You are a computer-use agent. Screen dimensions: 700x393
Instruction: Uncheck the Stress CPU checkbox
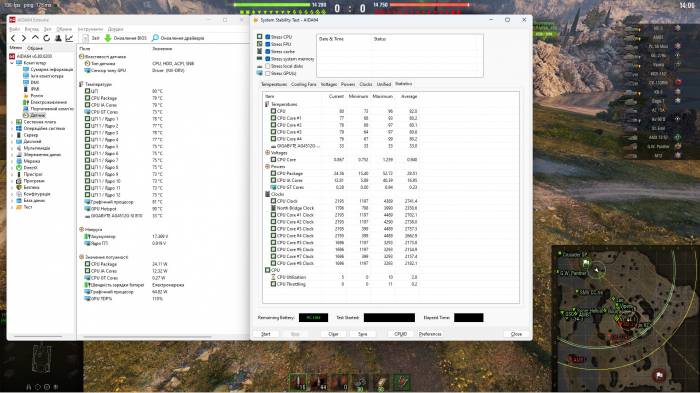point(267,37)
